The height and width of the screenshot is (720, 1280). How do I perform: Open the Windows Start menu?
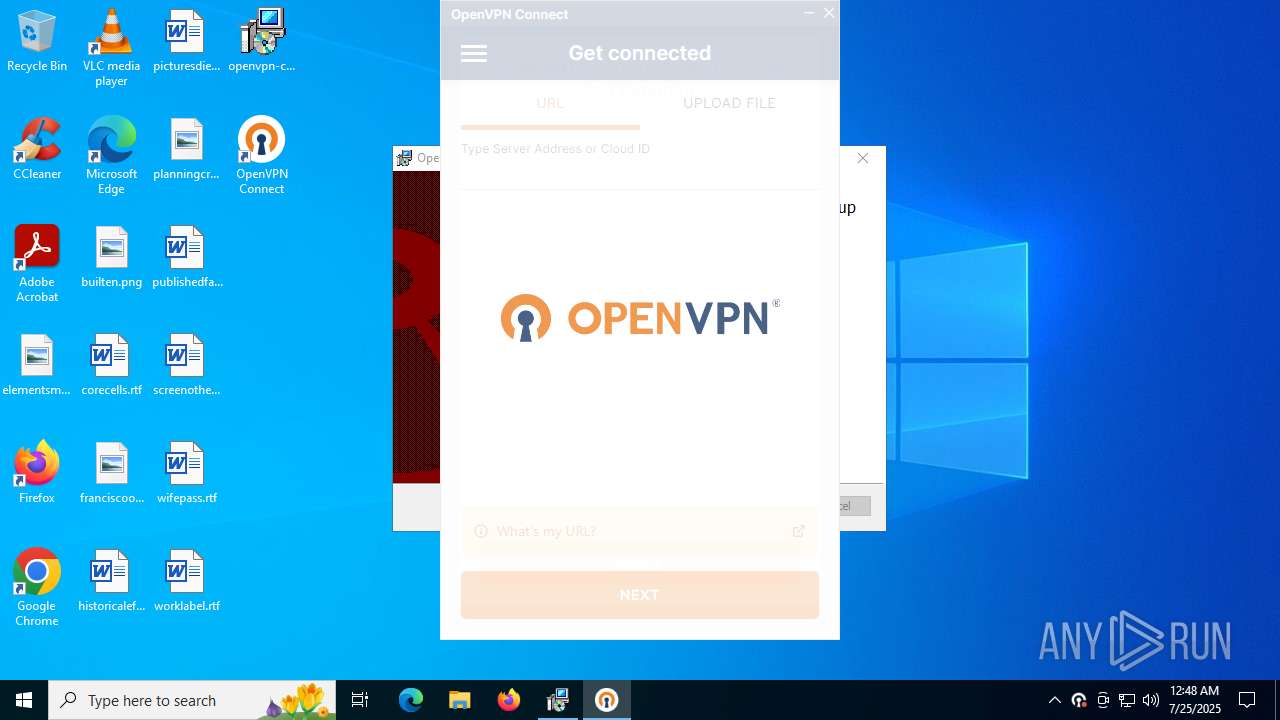coord(24,700)
